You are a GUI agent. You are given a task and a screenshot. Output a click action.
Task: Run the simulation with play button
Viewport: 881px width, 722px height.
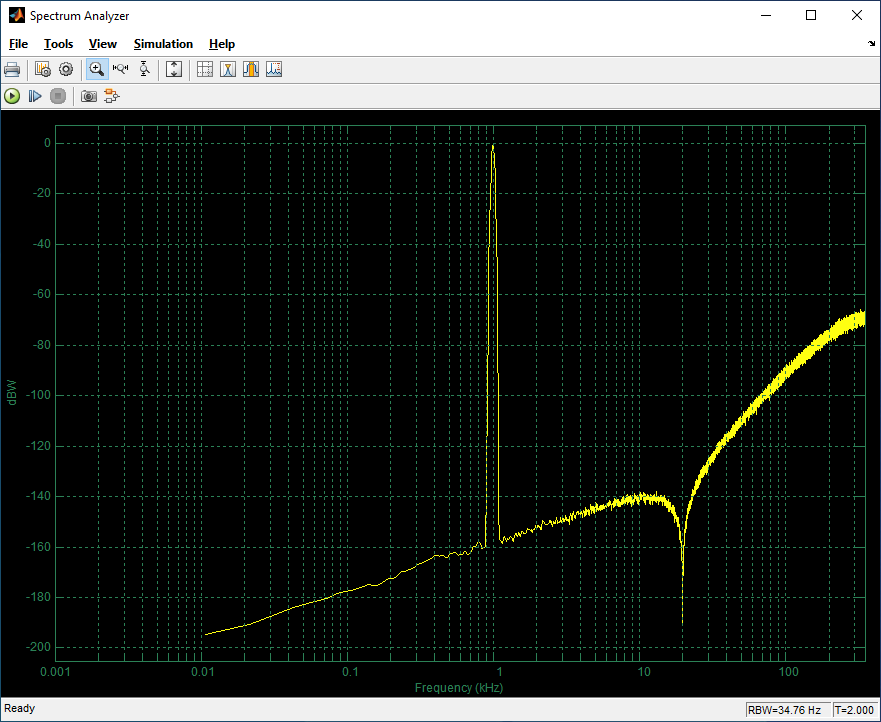tap(12, 96)
